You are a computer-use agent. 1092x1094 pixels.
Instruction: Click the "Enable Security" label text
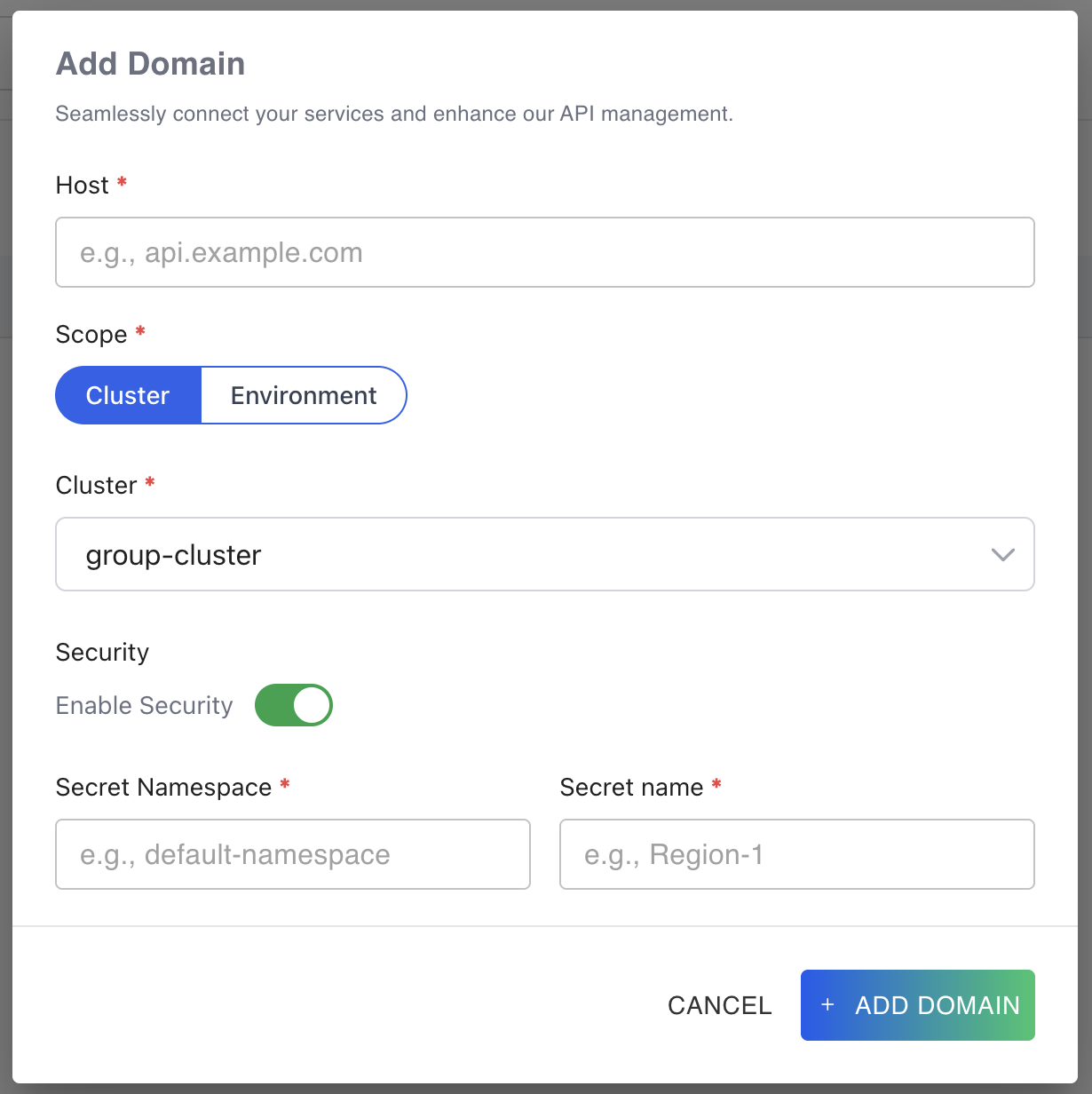[144, 705]
